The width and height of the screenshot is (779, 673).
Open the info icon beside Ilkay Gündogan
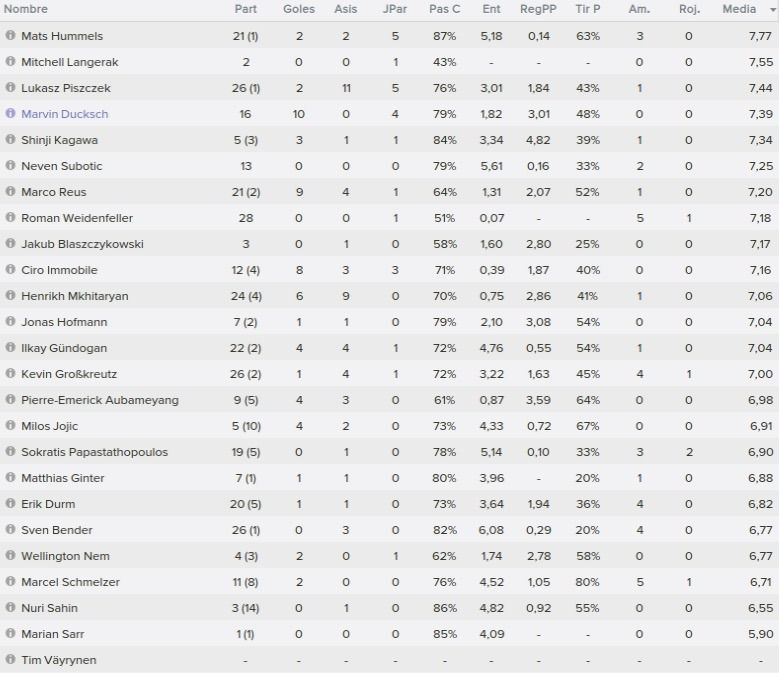pyautogui.click(x=10, y=347)
